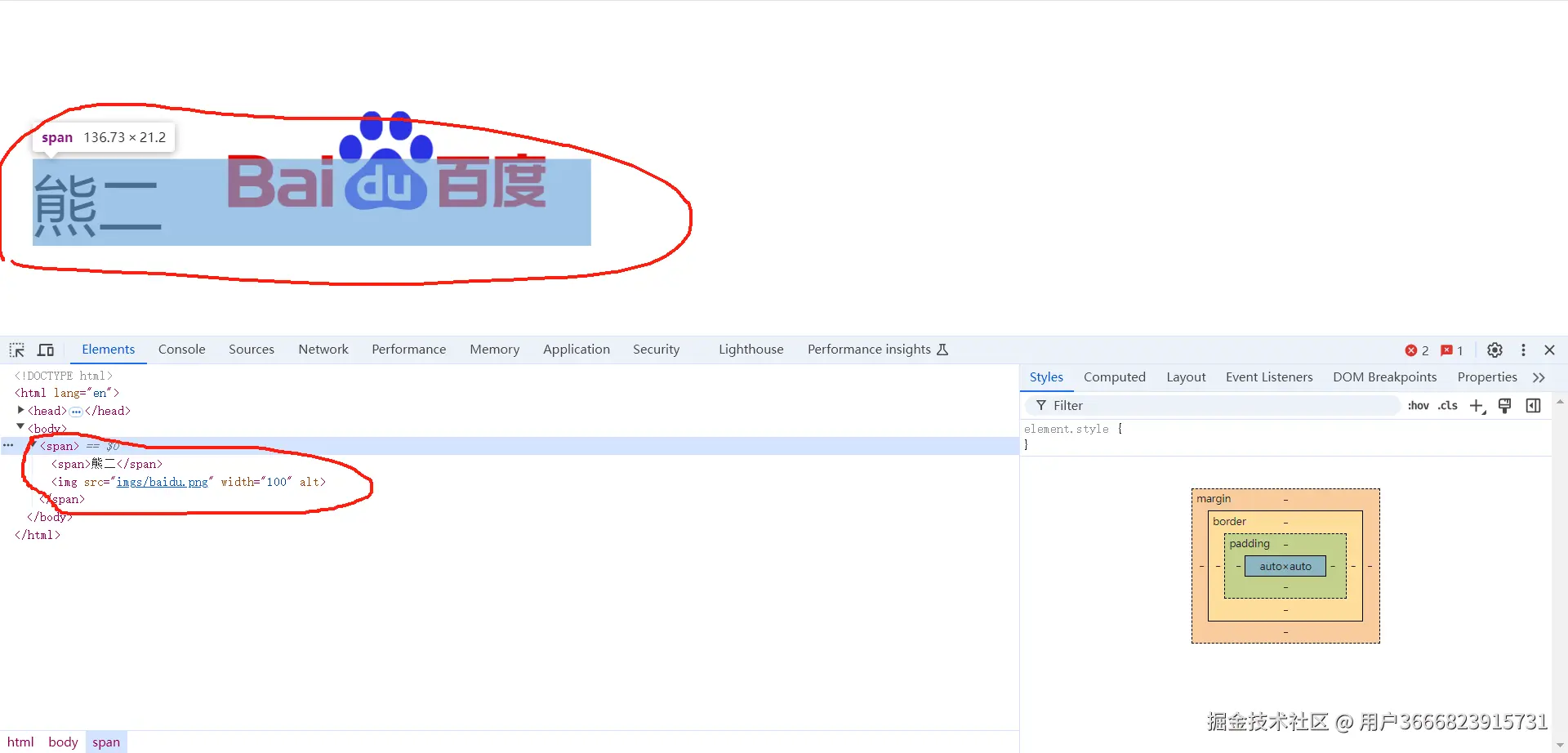Open the Memory tab
The width and height of the screenshot is (1568, 753).
(495, 350)
